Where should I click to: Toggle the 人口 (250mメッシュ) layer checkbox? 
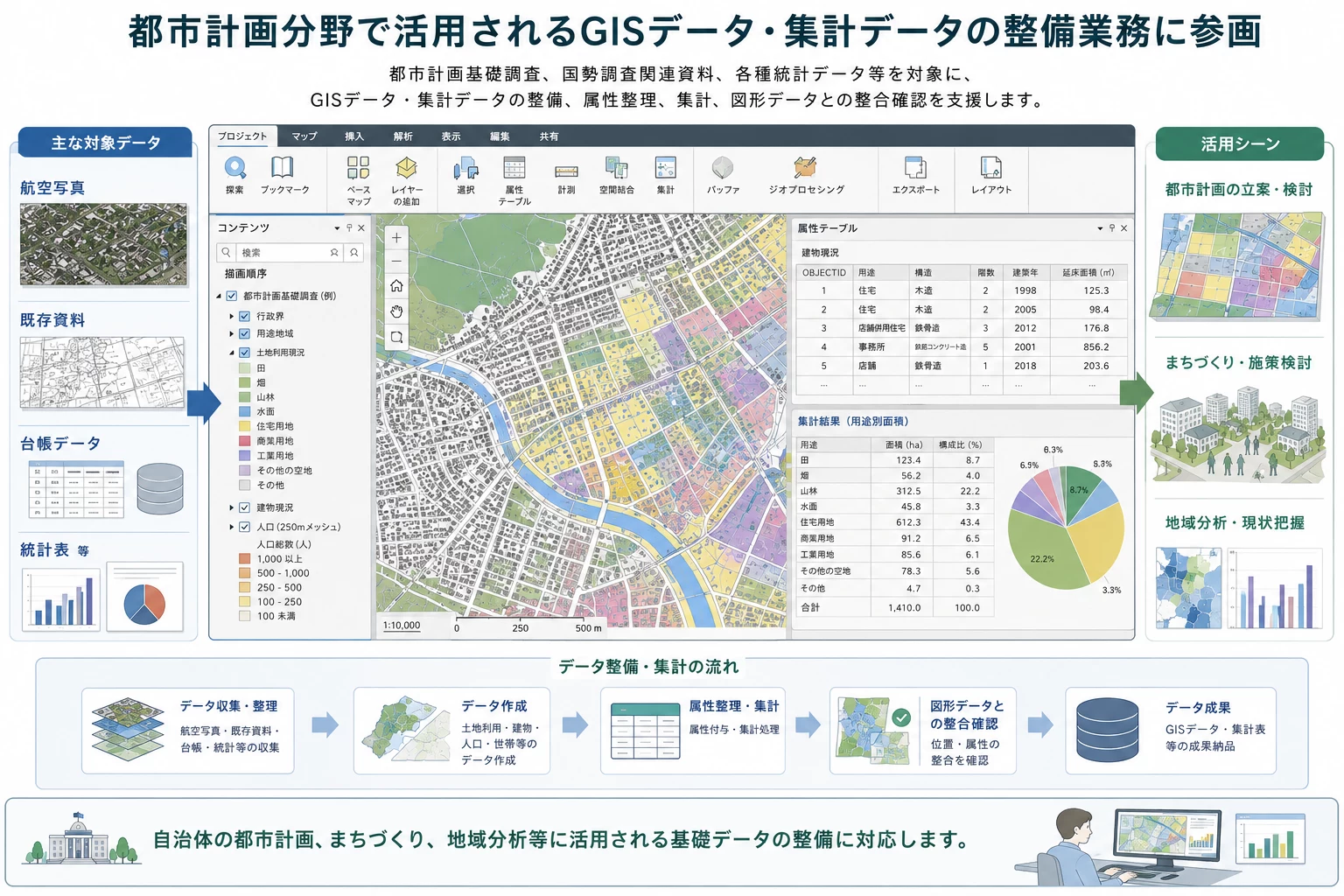point(245,527)
